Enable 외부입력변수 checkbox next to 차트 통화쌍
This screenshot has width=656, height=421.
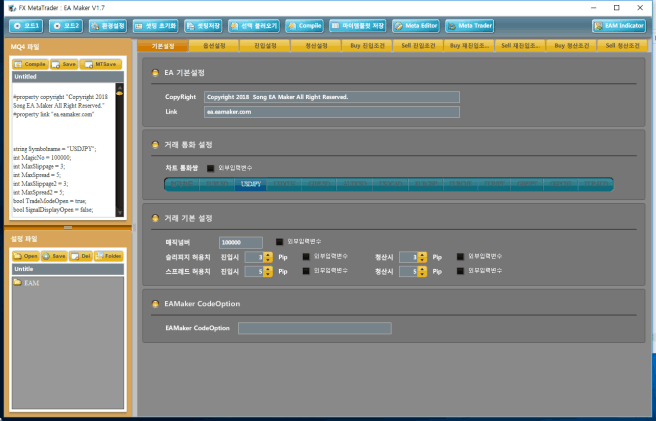click(211, 168)
